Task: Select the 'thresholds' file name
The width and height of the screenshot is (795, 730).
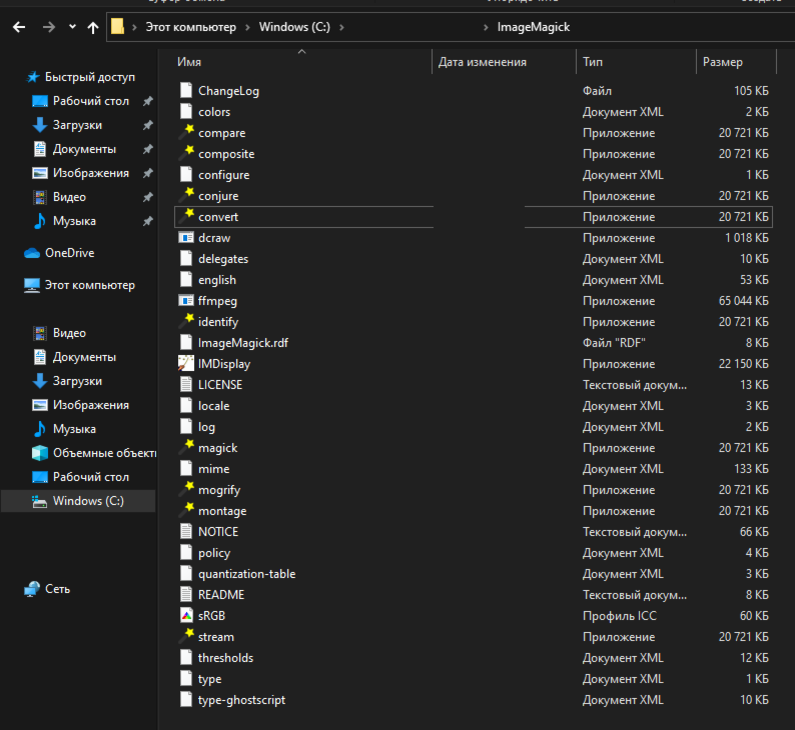Action: pyautogui.click(x=225, y=658)
